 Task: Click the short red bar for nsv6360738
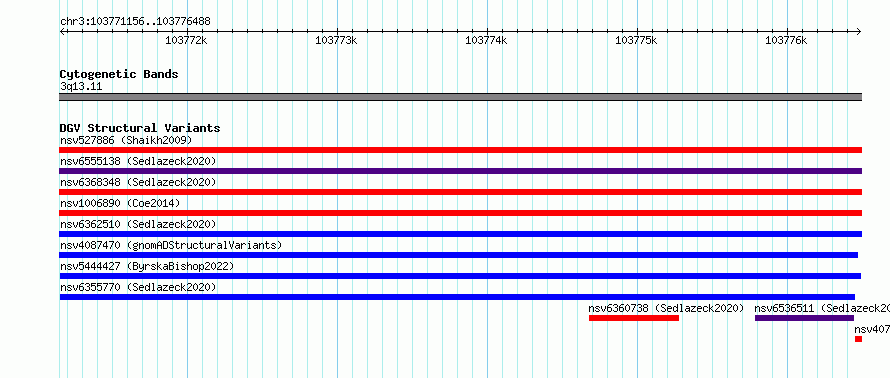point(634,318)
